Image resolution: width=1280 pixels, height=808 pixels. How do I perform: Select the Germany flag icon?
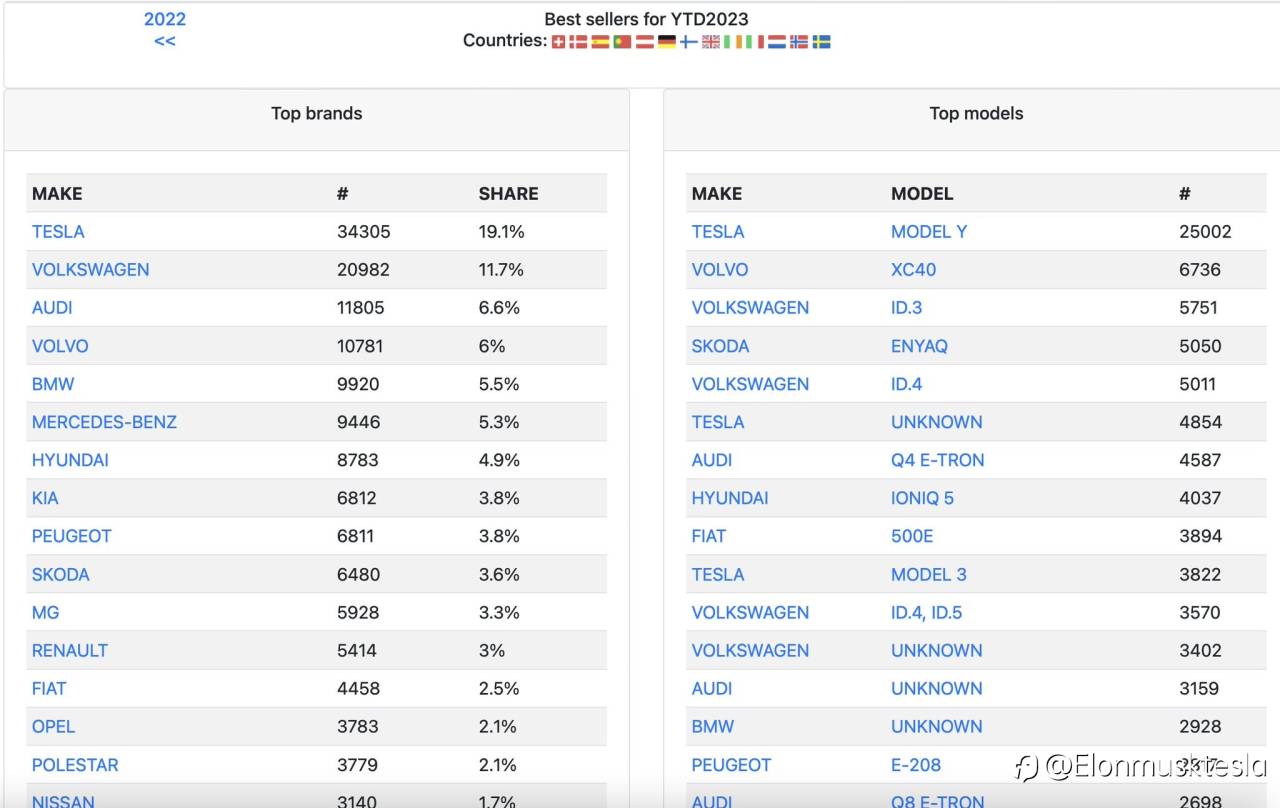667,42
